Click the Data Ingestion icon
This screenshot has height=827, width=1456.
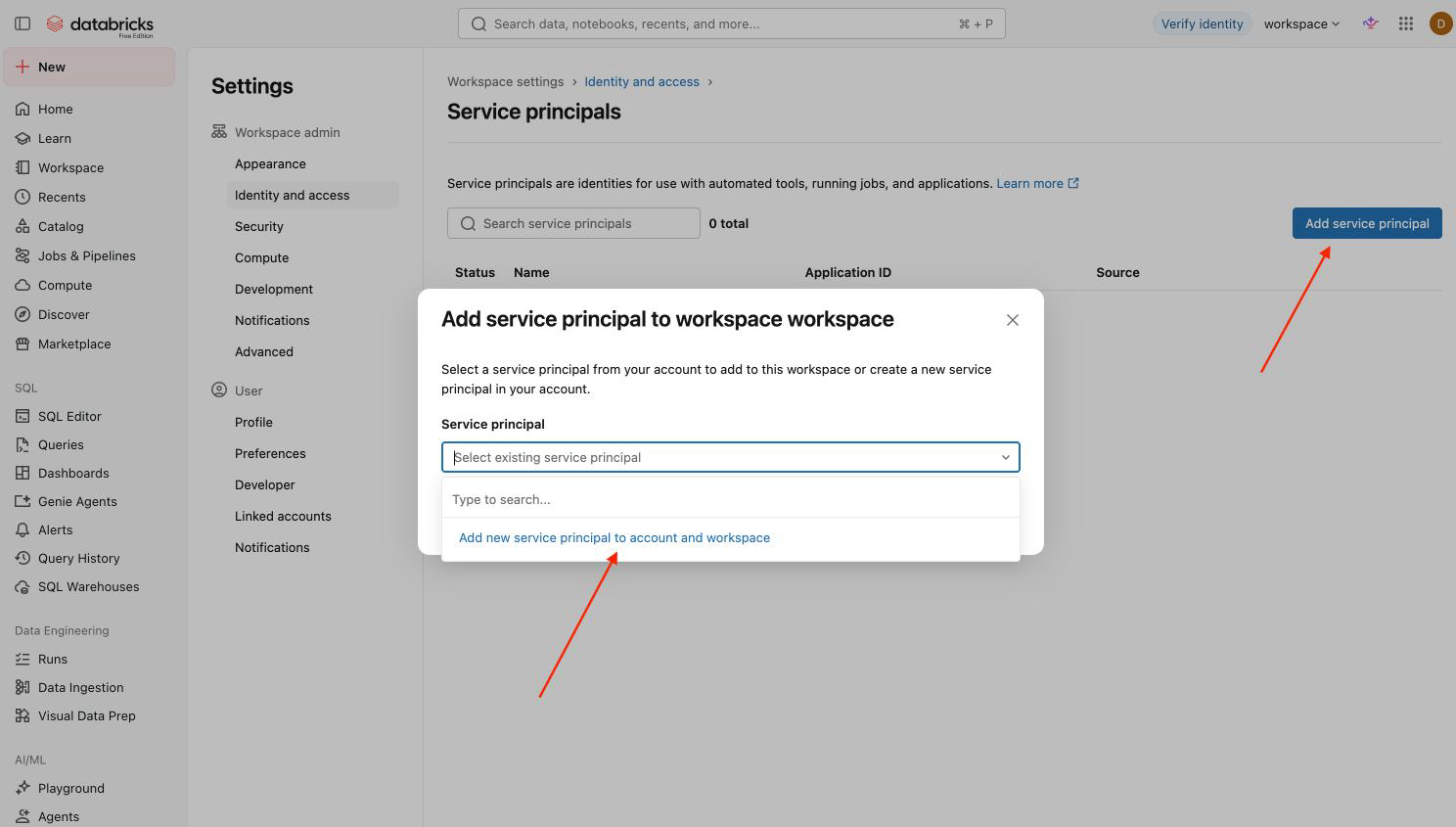coord(23,687)
